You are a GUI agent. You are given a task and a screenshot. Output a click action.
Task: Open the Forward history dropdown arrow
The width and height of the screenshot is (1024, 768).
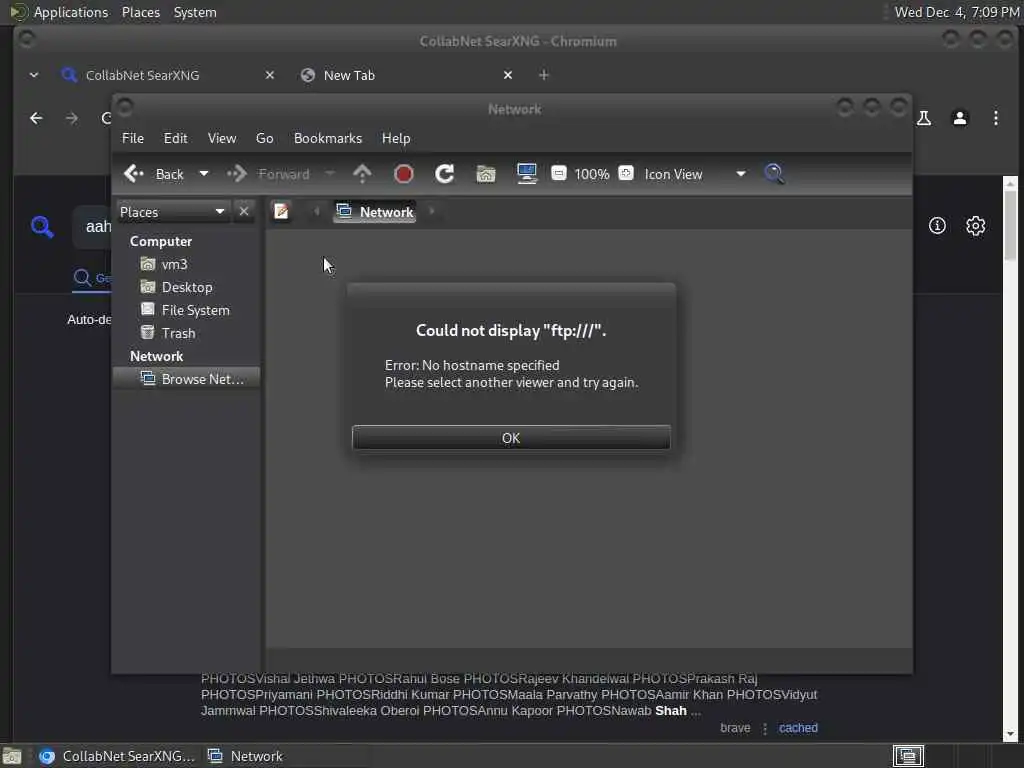330,174
